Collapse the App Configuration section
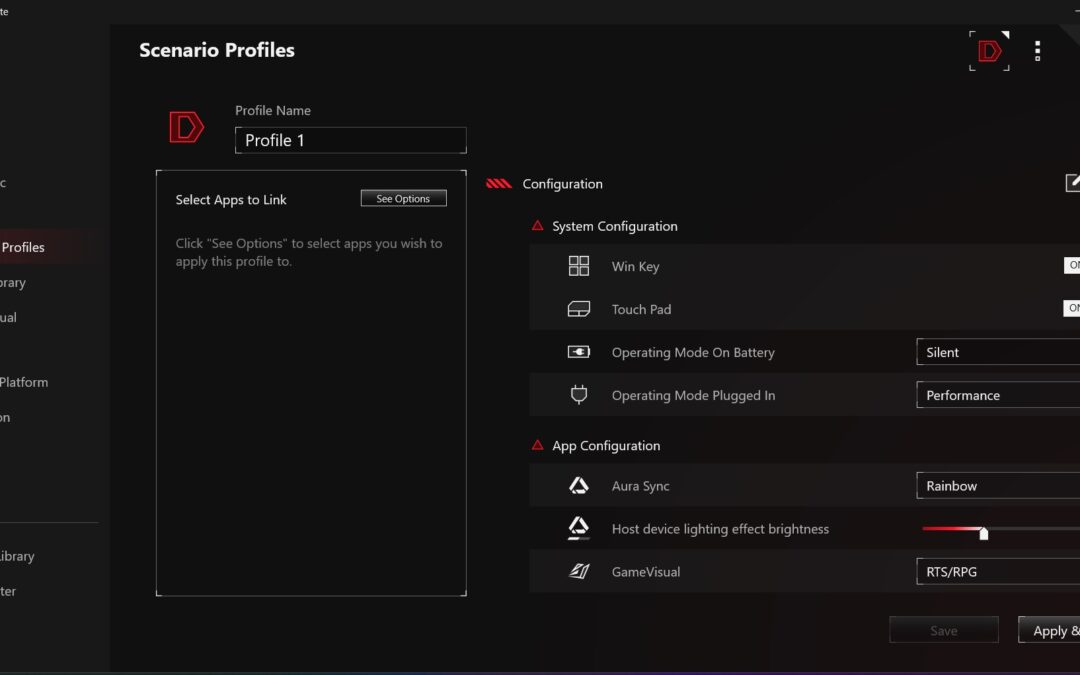 [538, 446]
